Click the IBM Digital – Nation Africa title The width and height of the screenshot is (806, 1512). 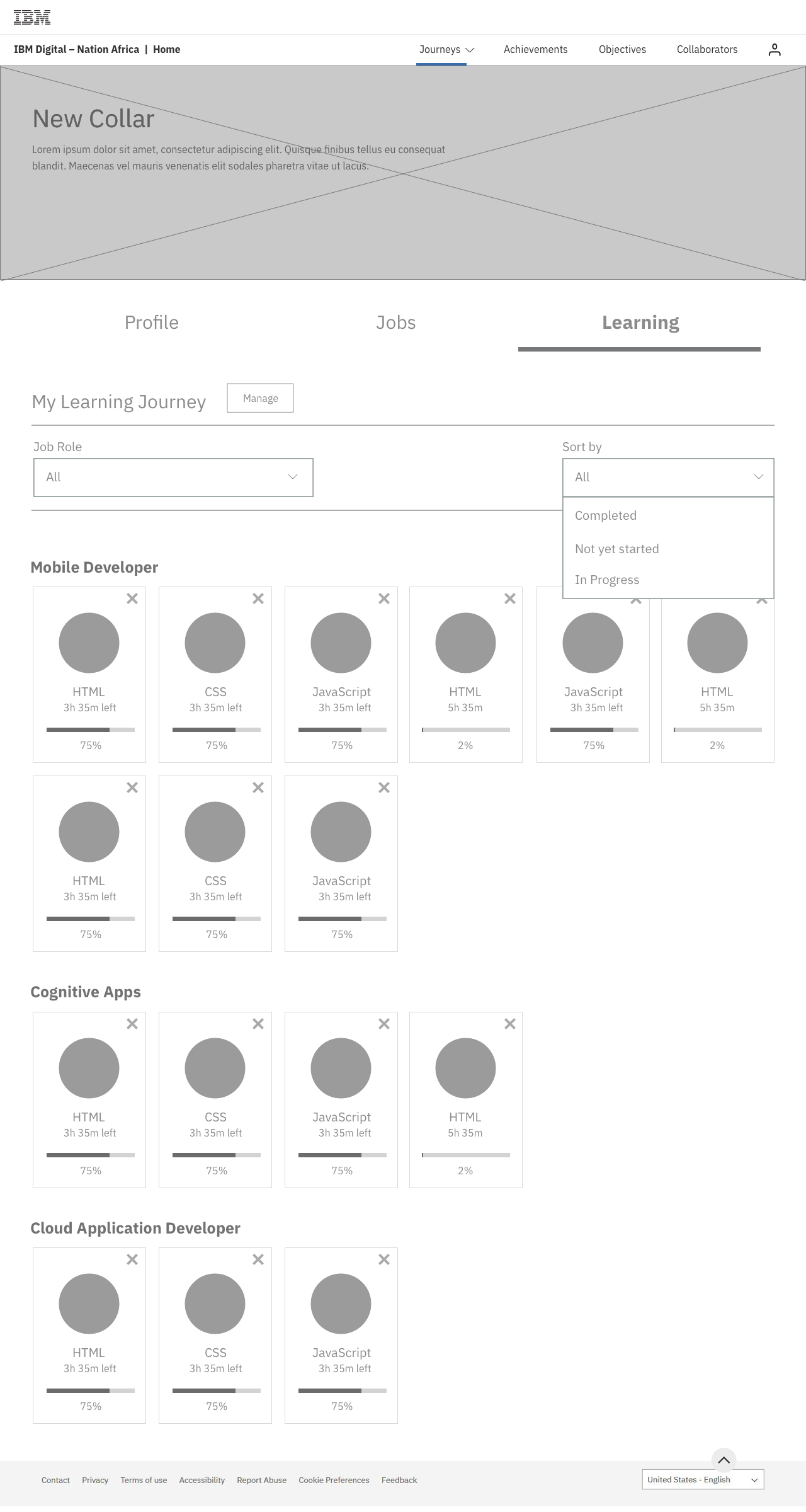click(76, 50)
